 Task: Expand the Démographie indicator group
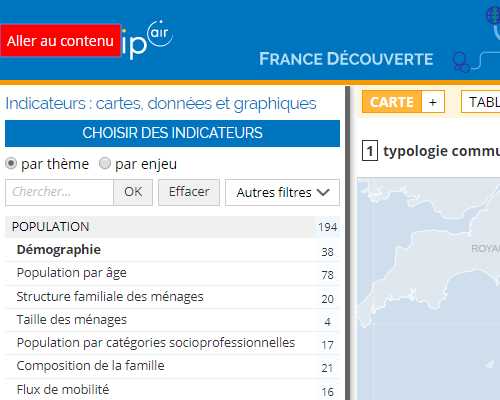point(172,250)
